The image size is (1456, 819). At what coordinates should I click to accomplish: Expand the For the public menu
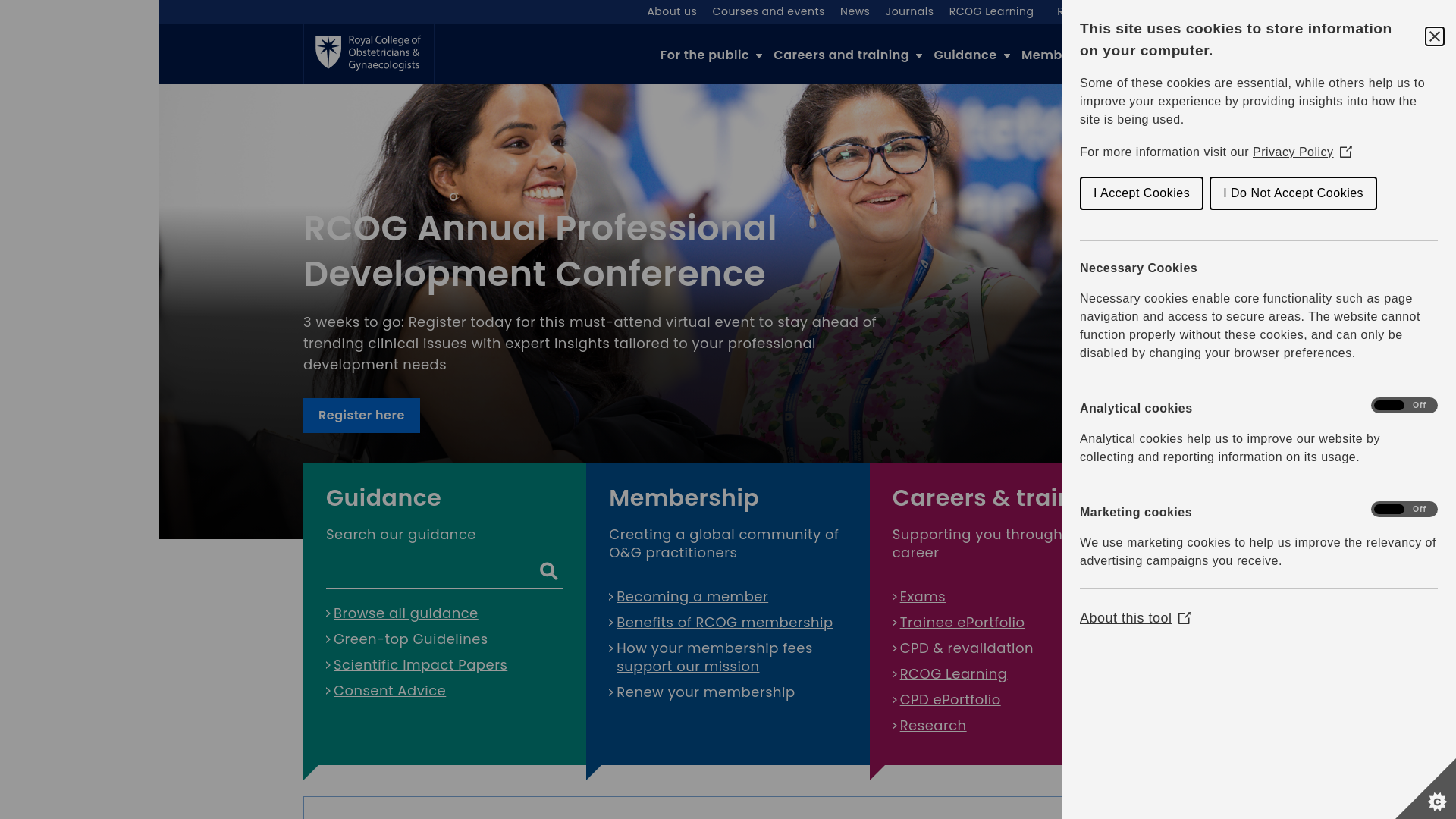pos(711,55)
